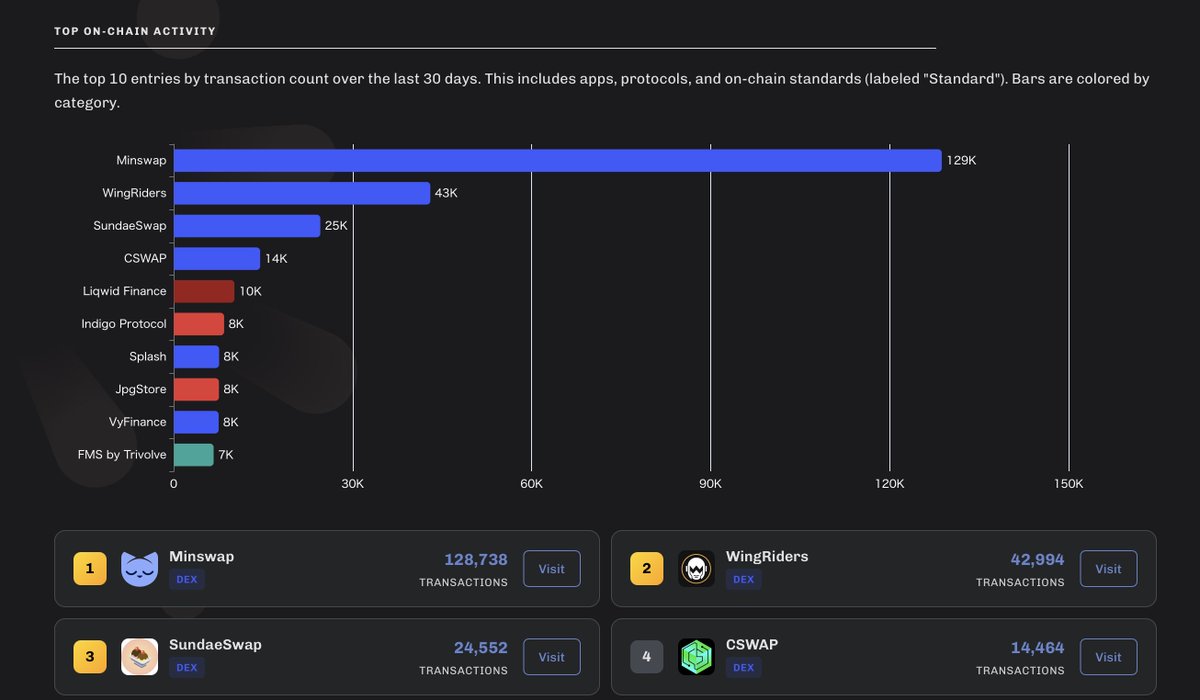Viewport: 1200px width, 700px height.
Task: Click the DEX tag under CSWAP
Action: (x=744, y=668)
